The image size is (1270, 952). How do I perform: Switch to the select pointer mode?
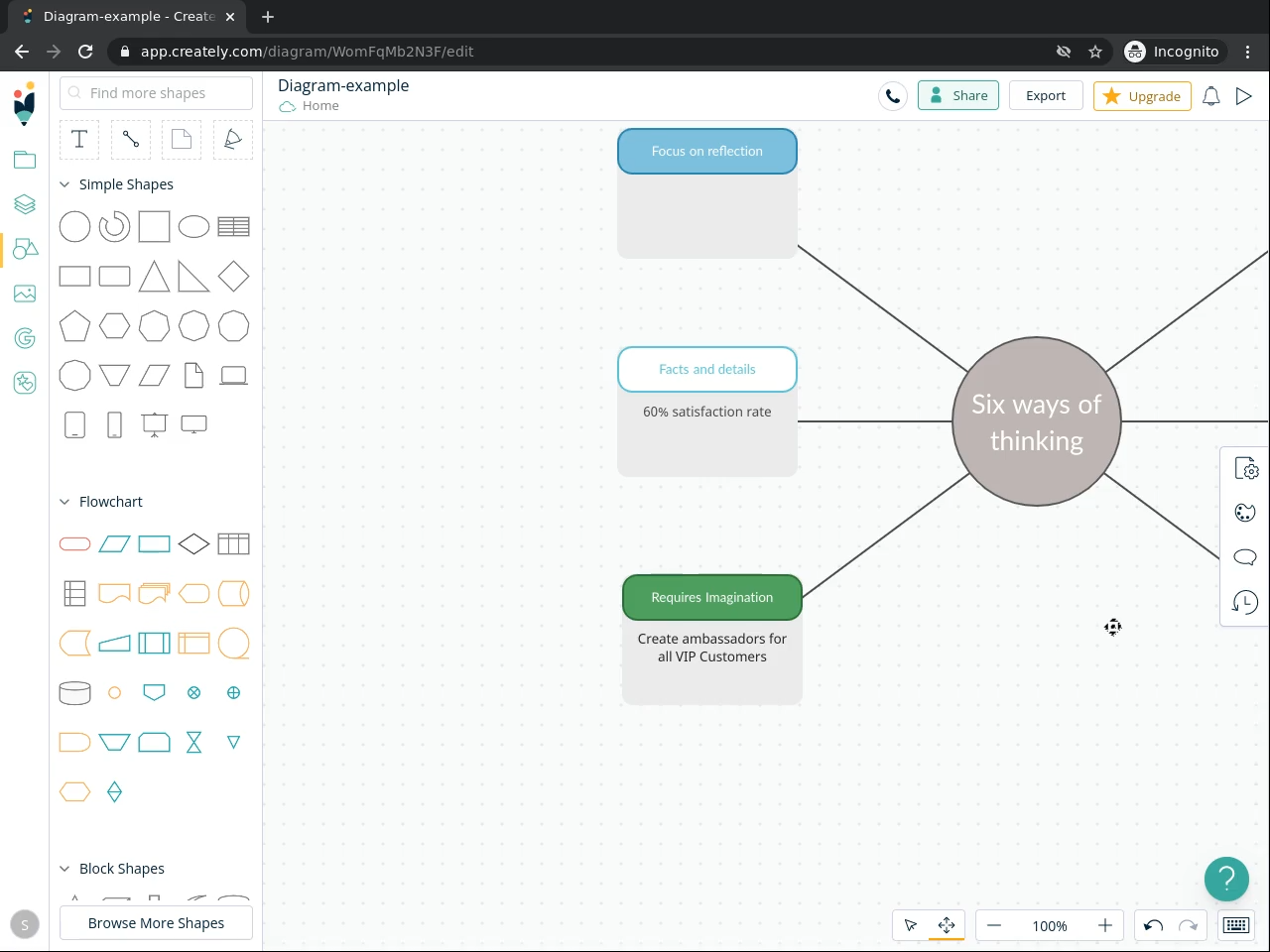click(911, 925)
